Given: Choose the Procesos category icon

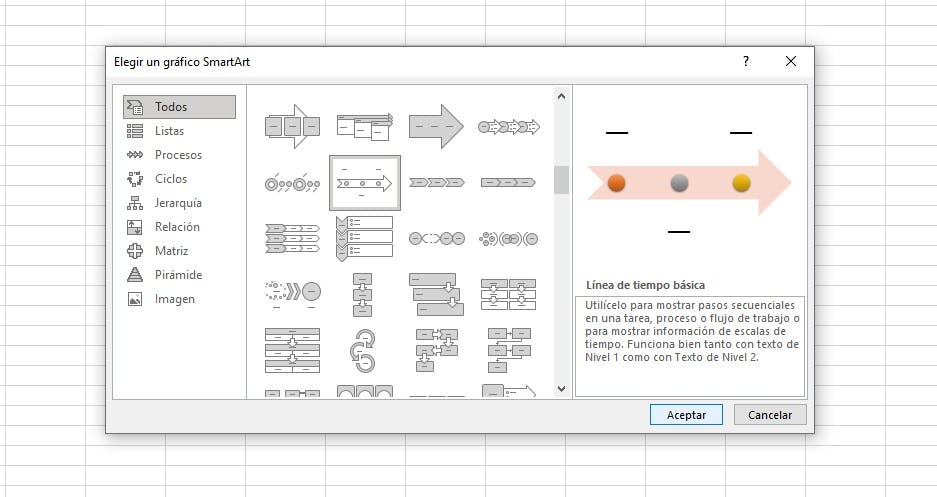Looking at the screenshot, I should click(135, 155).
